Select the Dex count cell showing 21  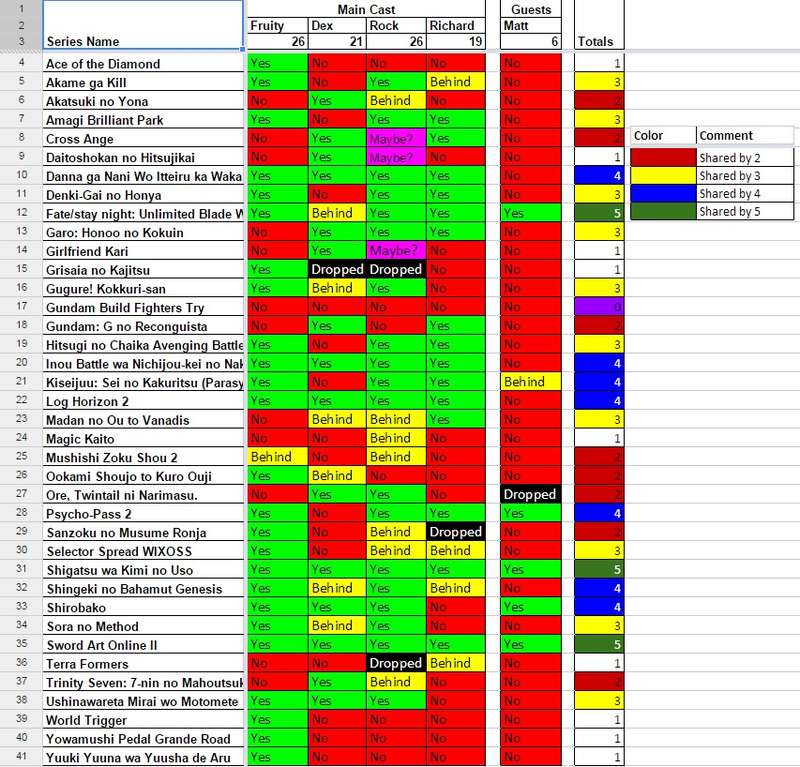pyautogui.click(x=337, y=41)
